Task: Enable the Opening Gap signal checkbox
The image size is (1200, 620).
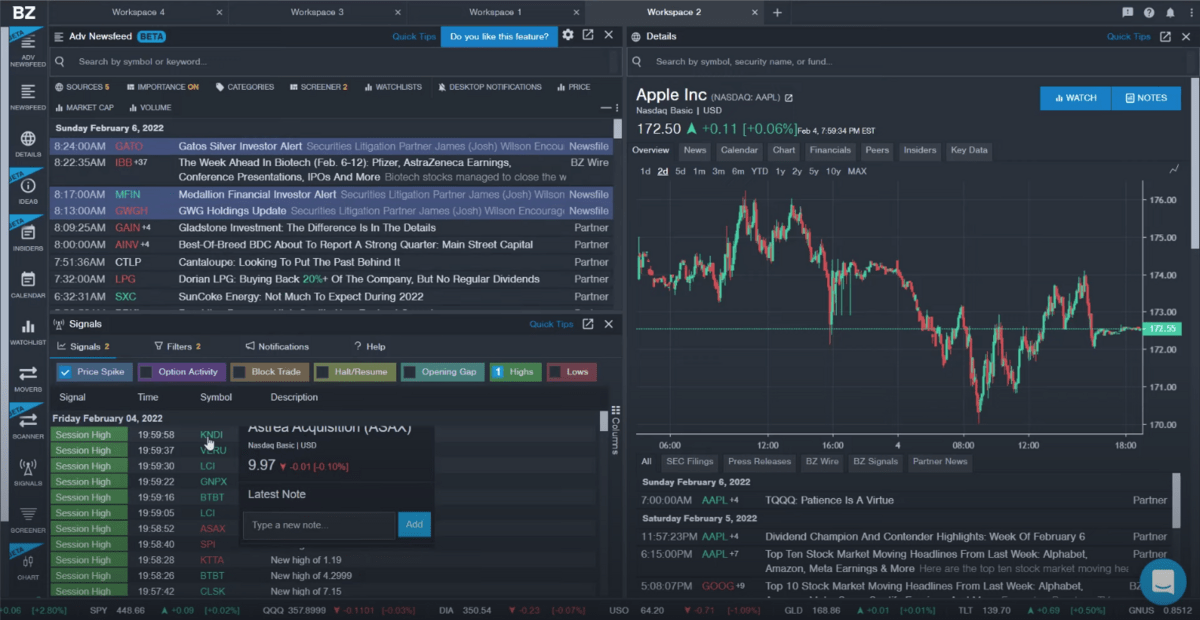Action: [x=409, y=372]
